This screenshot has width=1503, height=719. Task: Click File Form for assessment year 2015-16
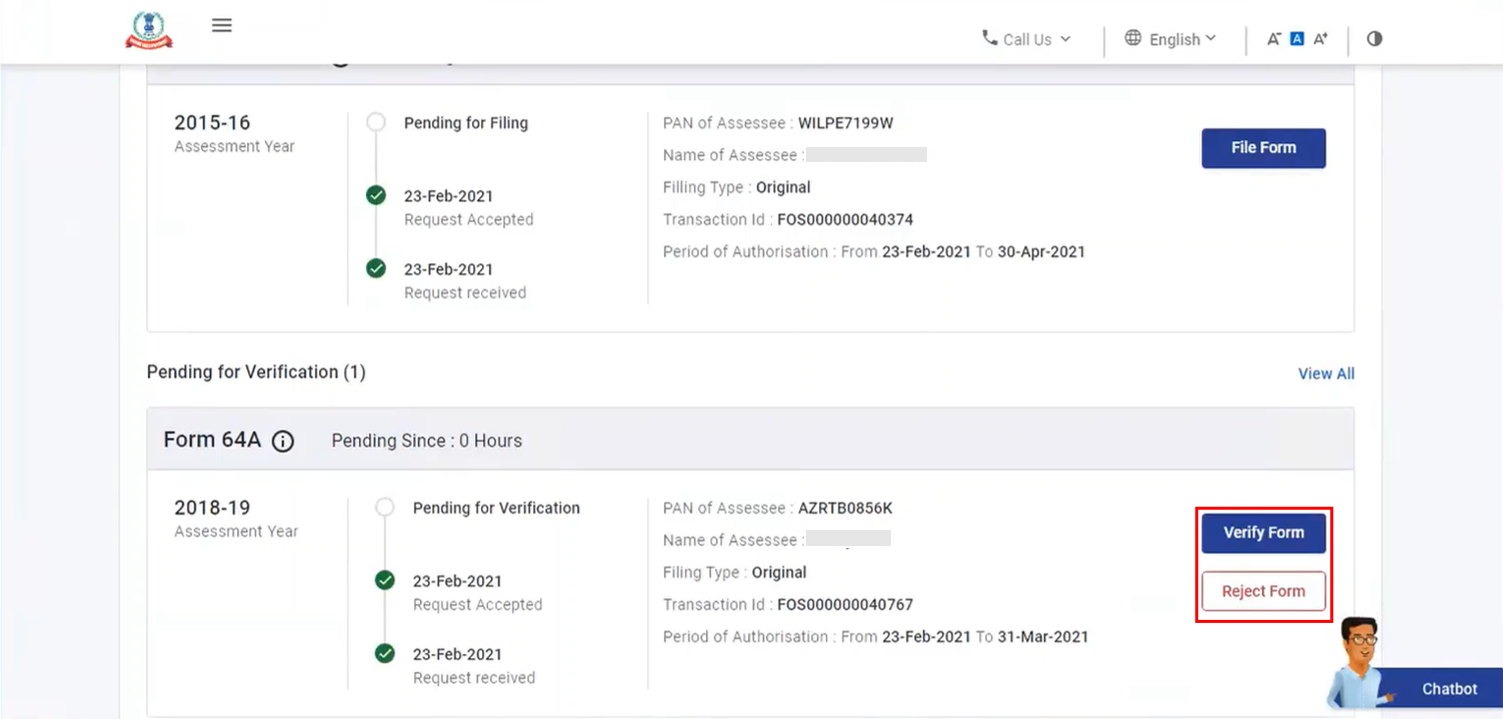click(1263, 148)
